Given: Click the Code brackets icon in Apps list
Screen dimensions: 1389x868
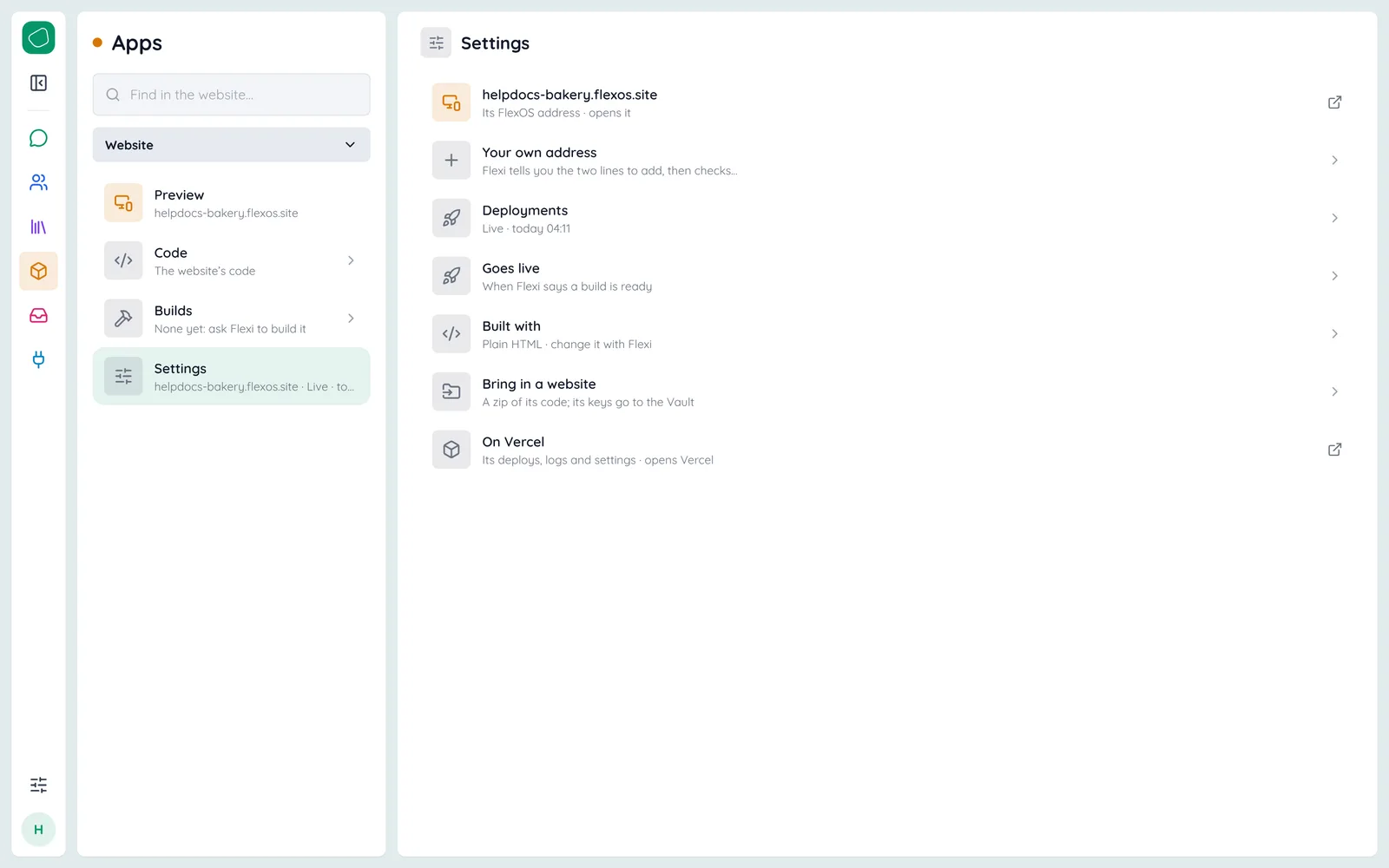Looking at the screenshot, I should pos(123,260).
